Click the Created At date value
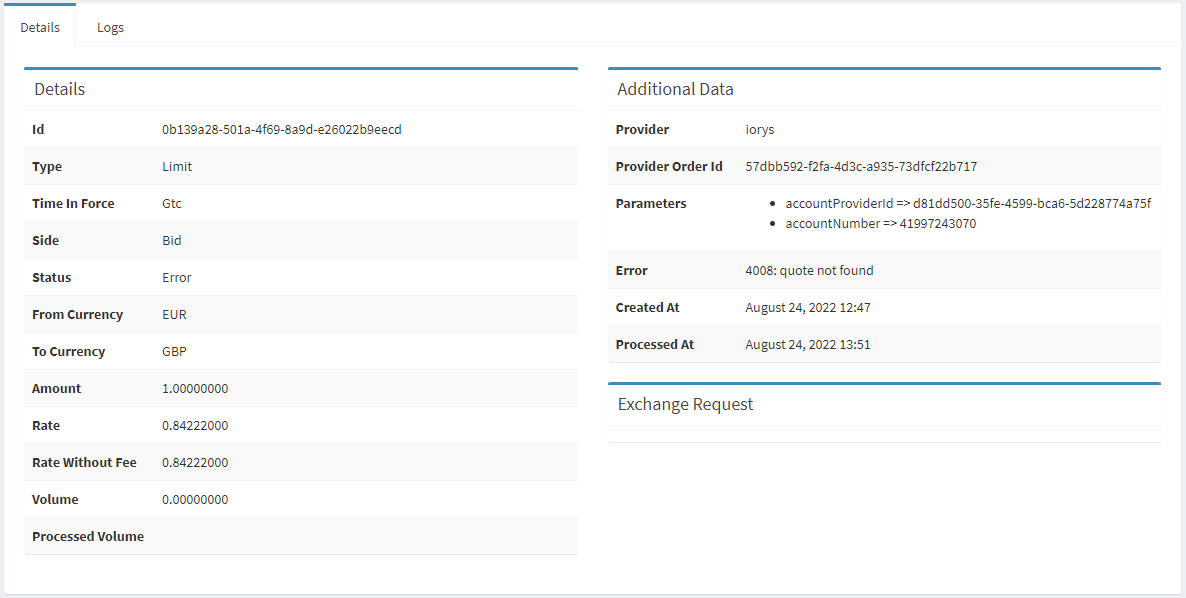Image resolution: width=1186 pixels, height=598 pixels. tap(807, 308)
